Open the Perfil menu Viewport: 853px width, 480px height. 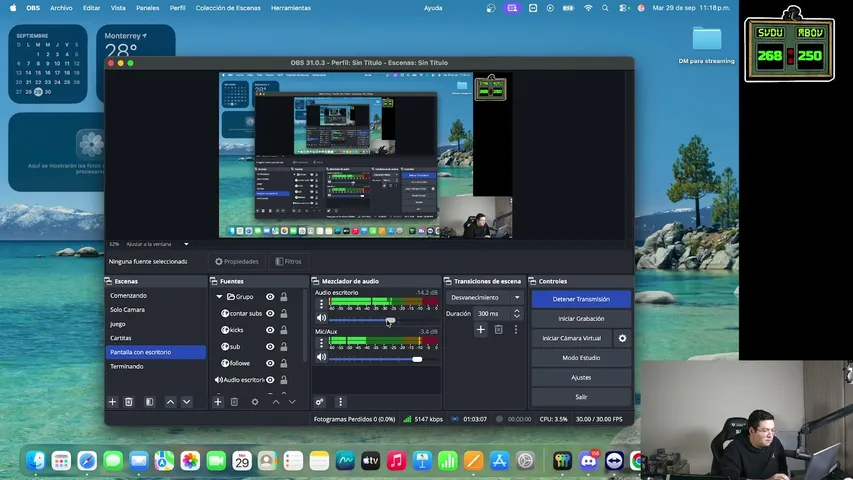tap(177, 8)
